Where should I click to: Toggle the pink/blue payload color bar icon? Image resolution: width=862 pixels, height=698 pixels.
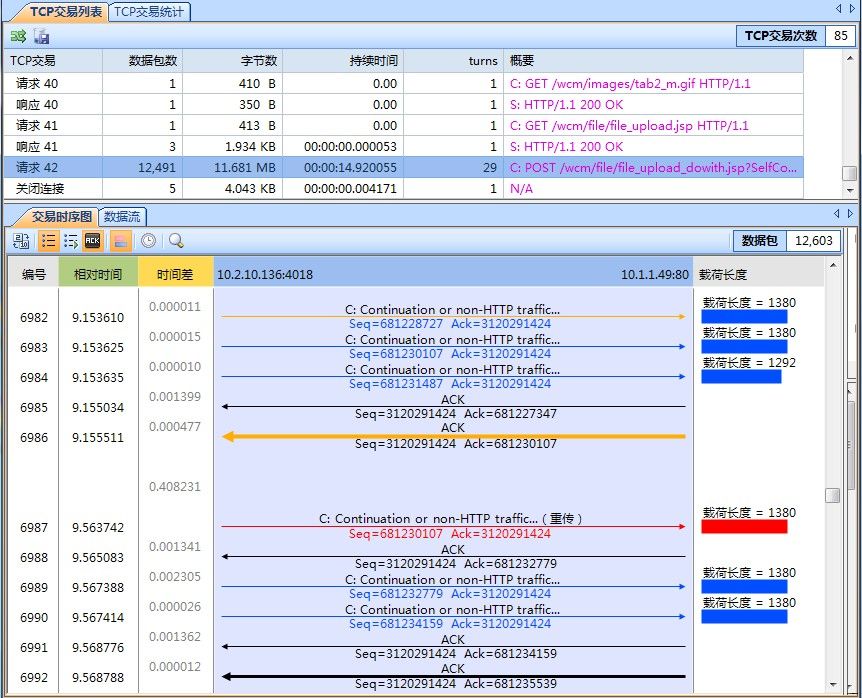coord(118,241)
